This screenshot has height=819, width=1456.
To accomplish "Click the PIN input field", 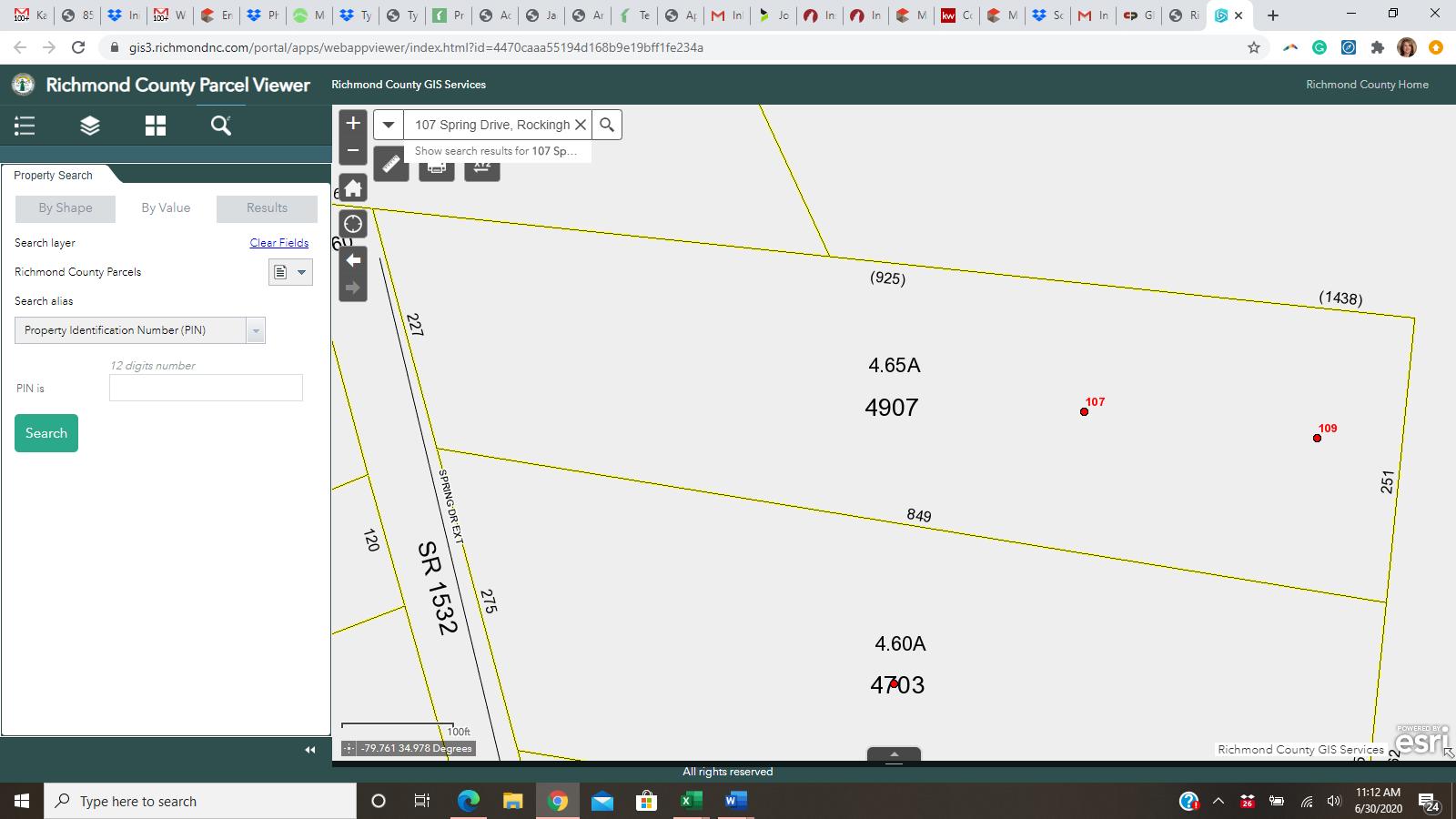I will [206, 388].
